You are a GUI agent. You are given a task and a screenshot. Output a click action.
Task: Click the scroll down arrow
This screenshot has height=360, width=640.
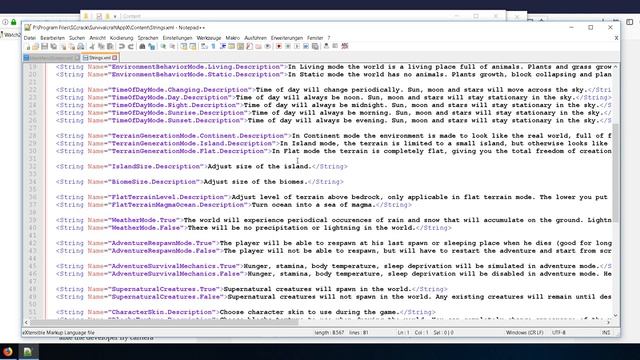(x=616, y=316)
